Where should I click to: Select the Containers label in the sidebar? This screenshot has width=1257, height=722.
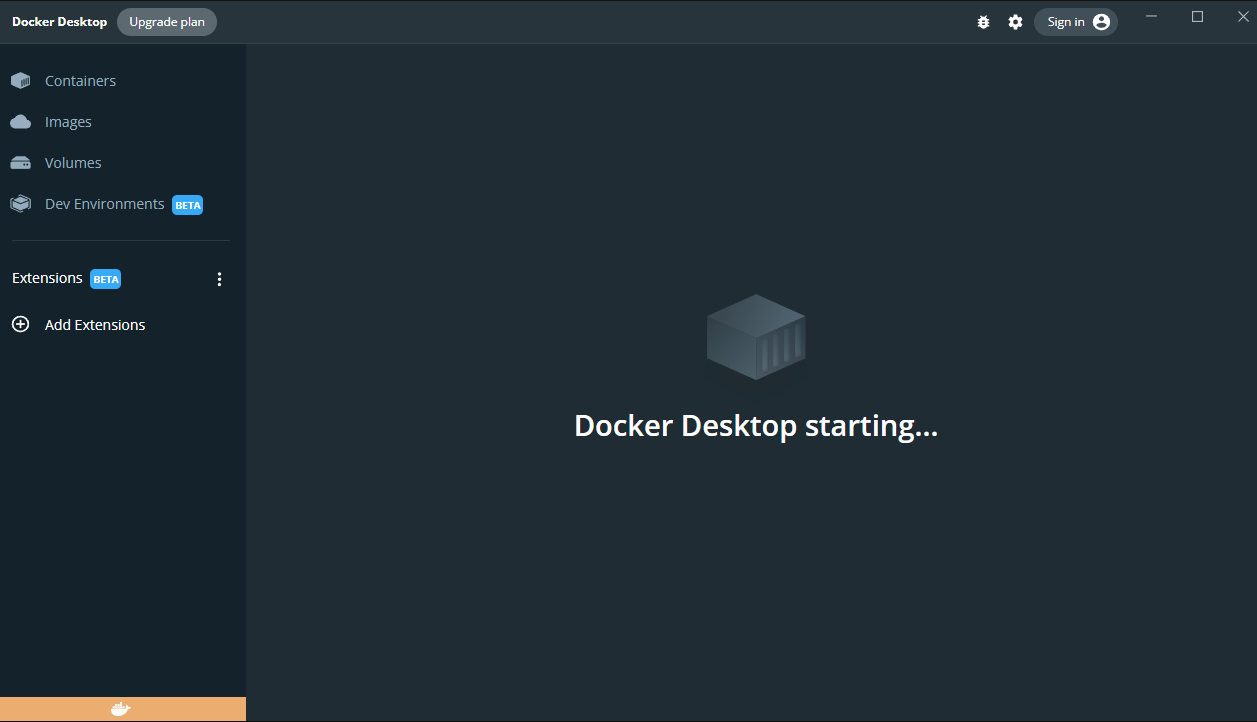tap(80, 81)
